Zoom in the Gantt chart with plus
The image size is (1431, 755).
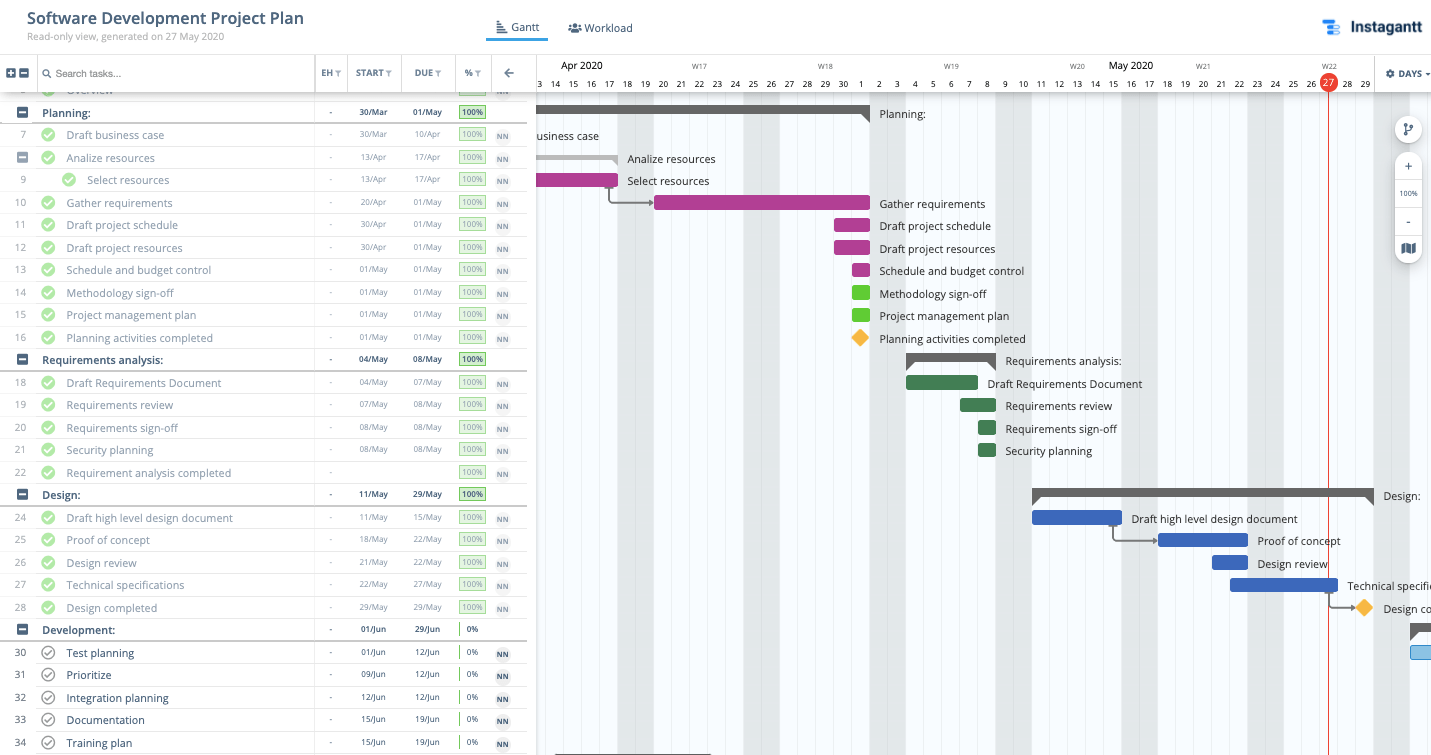click(x=1408, y=167)
